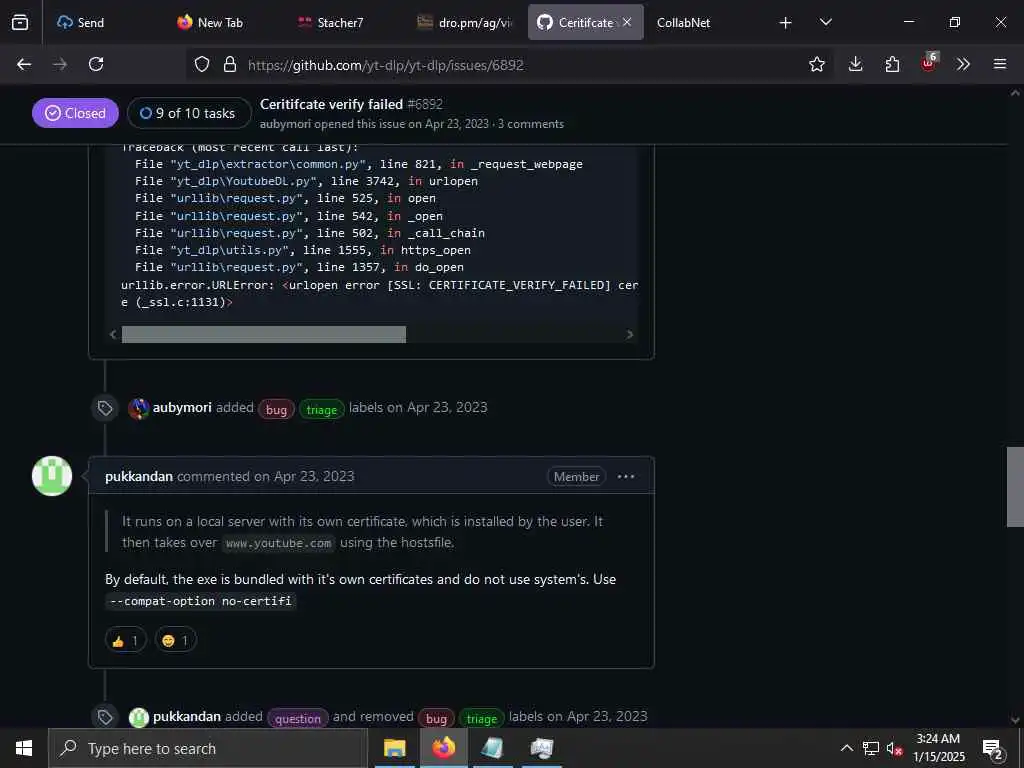
Task: Show site security padlock info
Action: coord(229,64)
